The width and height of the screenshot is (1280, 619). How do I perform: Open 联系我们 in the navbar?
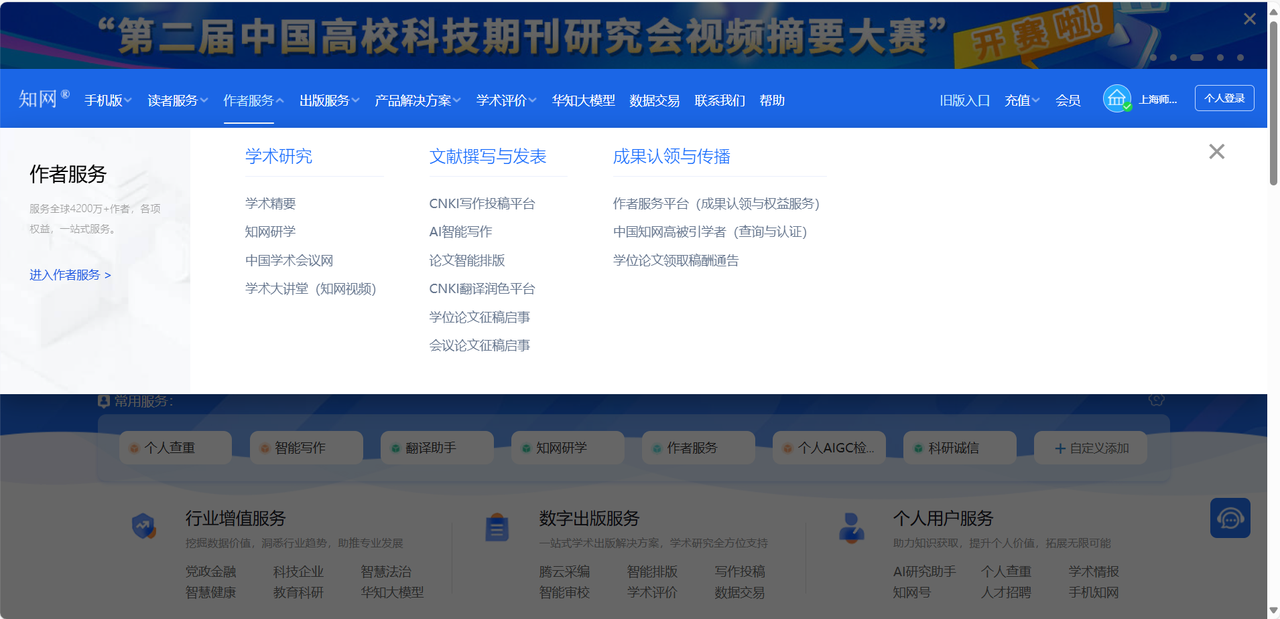pyautogui.click(x=720, y=100)
